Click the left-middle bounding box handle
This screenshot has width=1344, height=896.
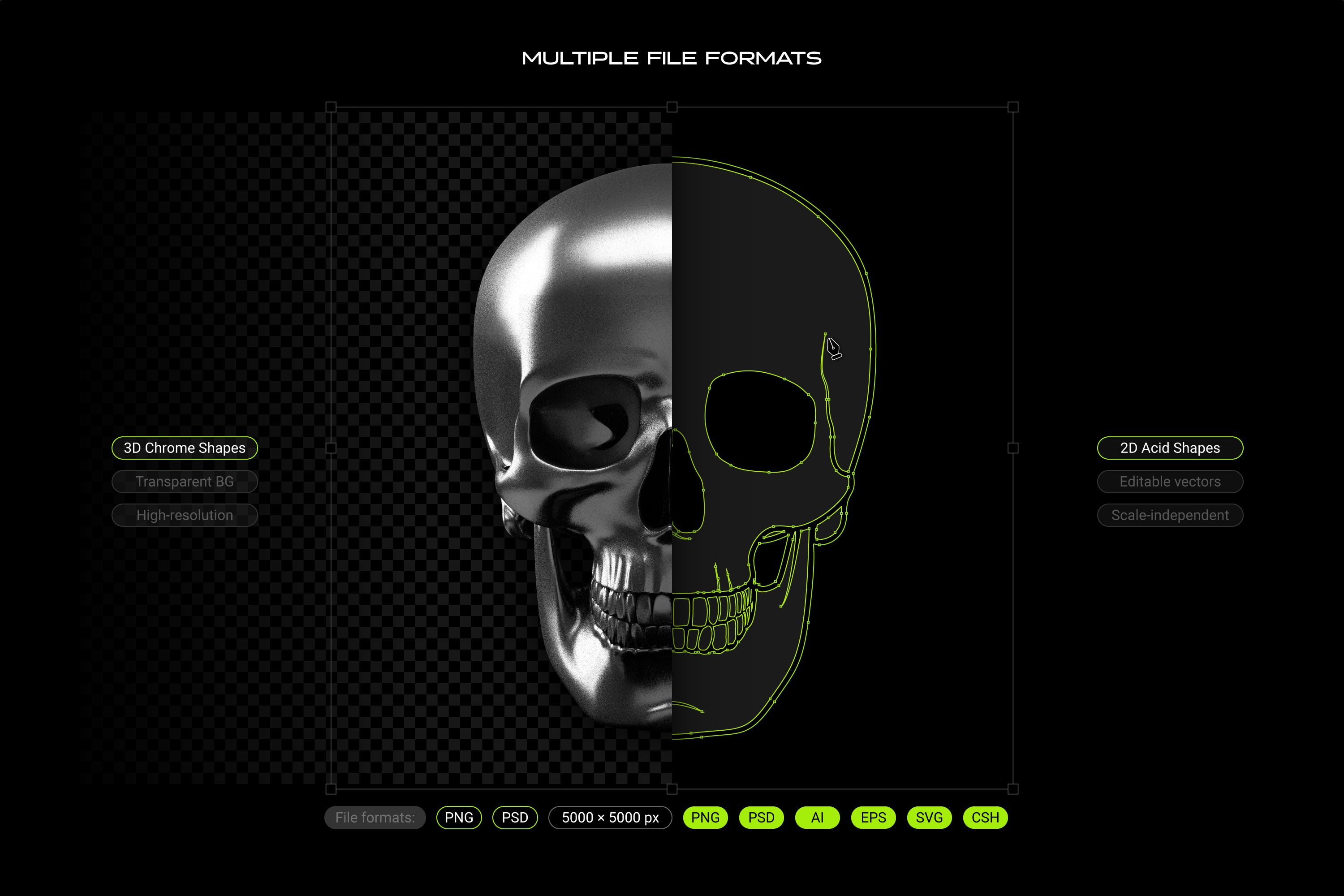[x=331, y=448]
